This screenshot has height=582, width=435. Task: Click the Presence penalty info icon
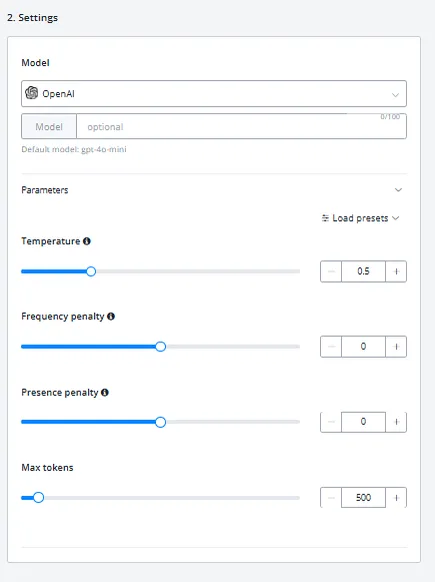click(105, 392)
